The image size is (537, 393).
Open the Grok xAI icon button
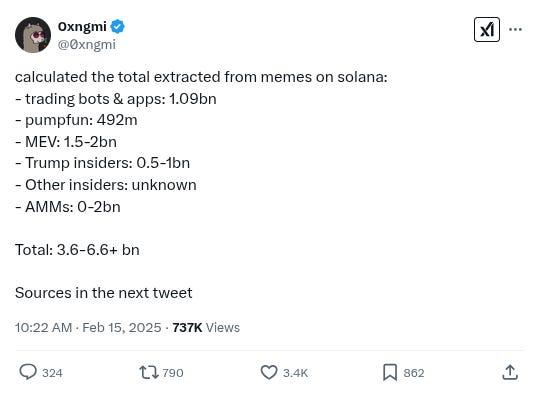[x=487, y=30]
